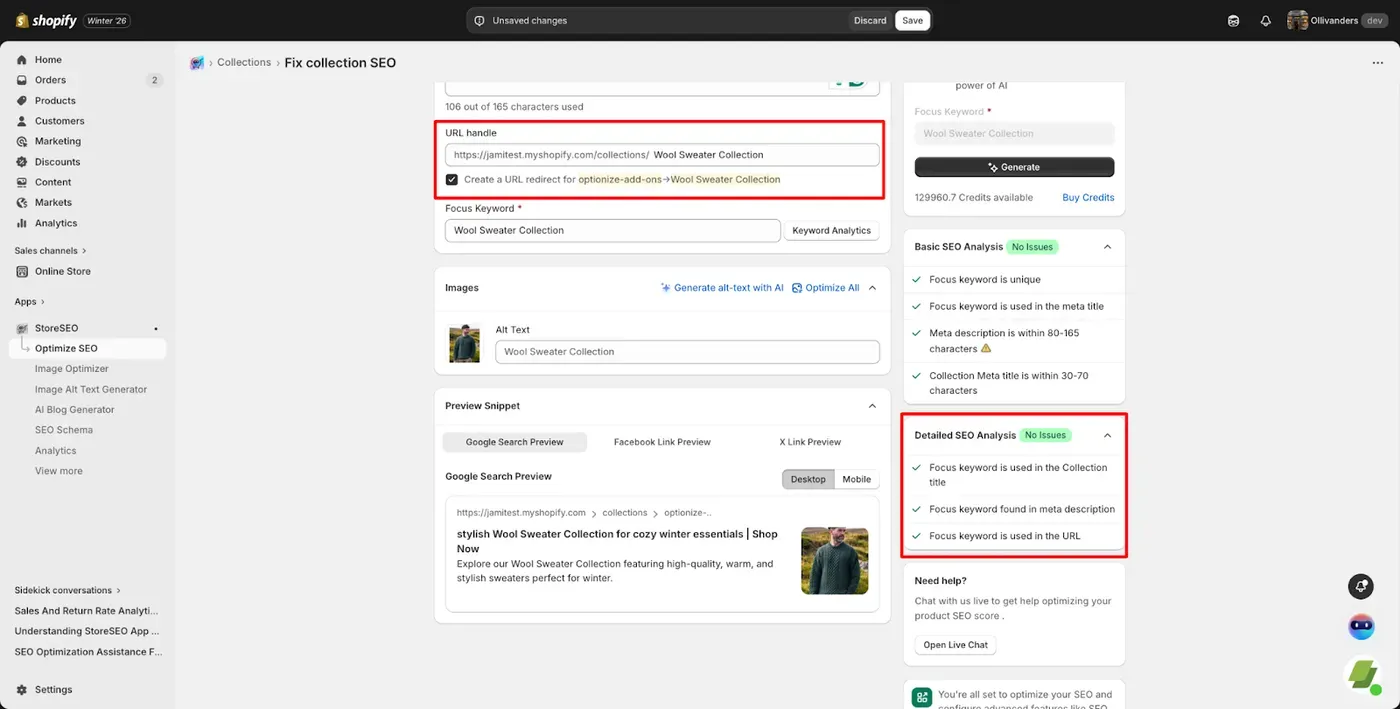This screenshot has width=1400, height=709.
Task: Click the Products tag icon
Action: [x=22, y=101]
